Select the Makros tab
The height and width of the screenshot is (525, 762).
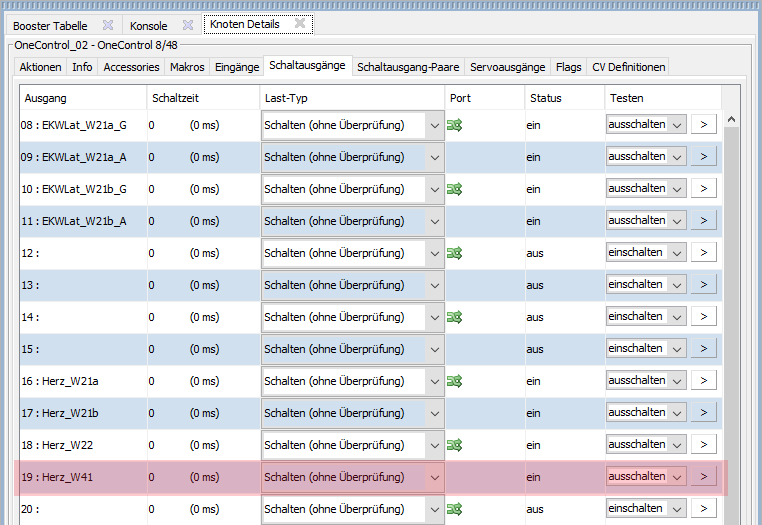(x=187, y=67)
